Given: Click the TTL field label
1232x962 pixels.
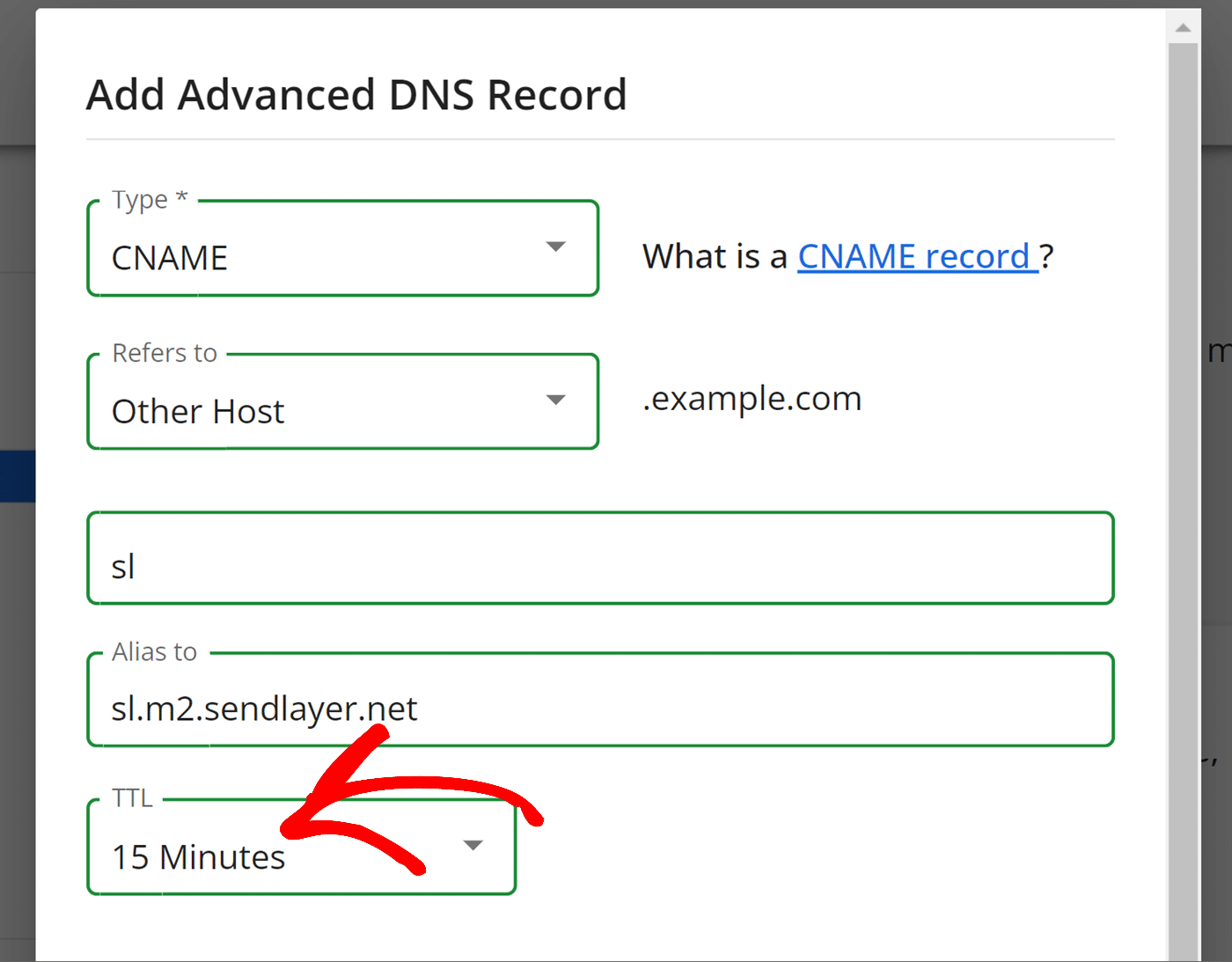Looking at the screenshot, I should point(133,798).
